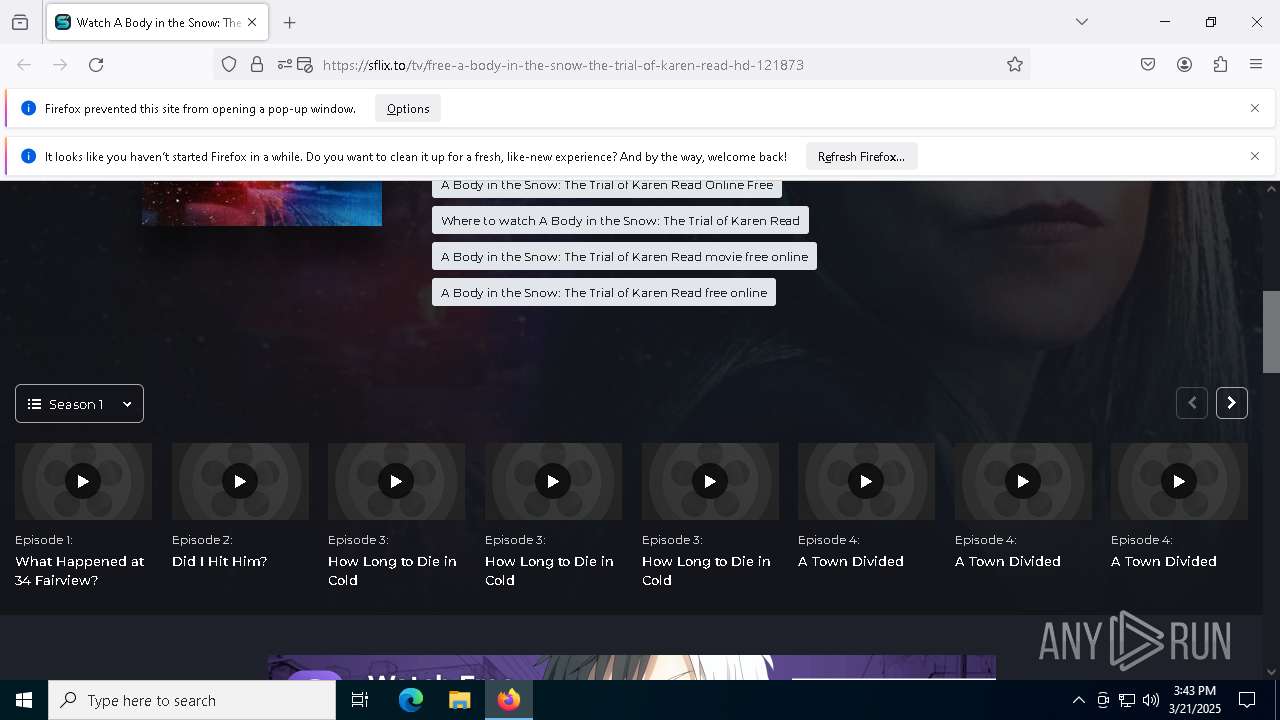Screen dimensions: 1280x720
Task: Bookmark this page with the star icon
Action: (1015, 65)
